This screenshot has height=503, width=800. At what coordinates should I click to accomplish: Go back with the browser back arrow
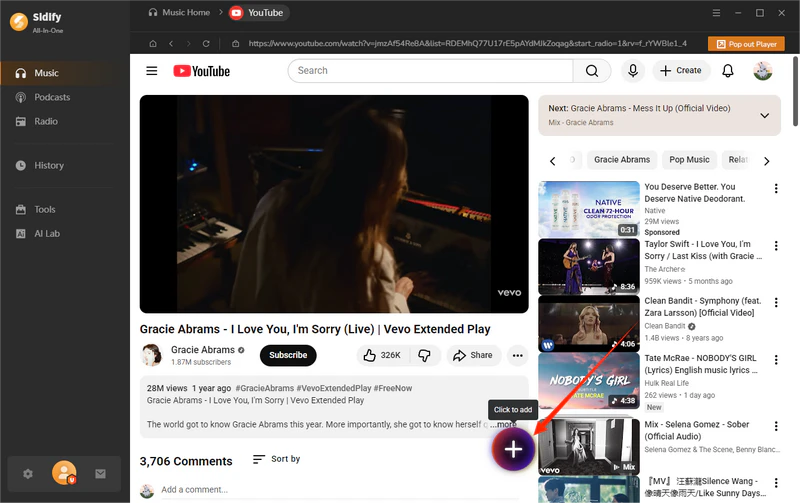click(171, 43)
